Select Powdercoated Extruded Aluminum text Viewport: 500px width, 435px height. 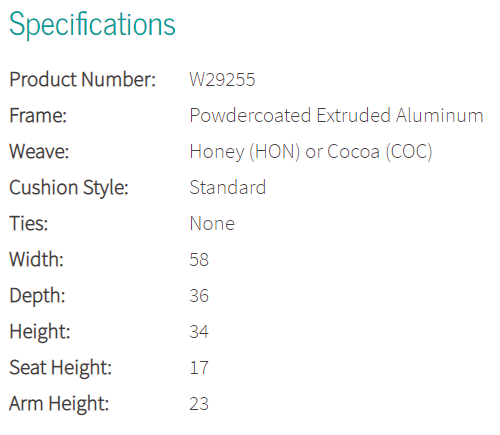coord(336,115)
